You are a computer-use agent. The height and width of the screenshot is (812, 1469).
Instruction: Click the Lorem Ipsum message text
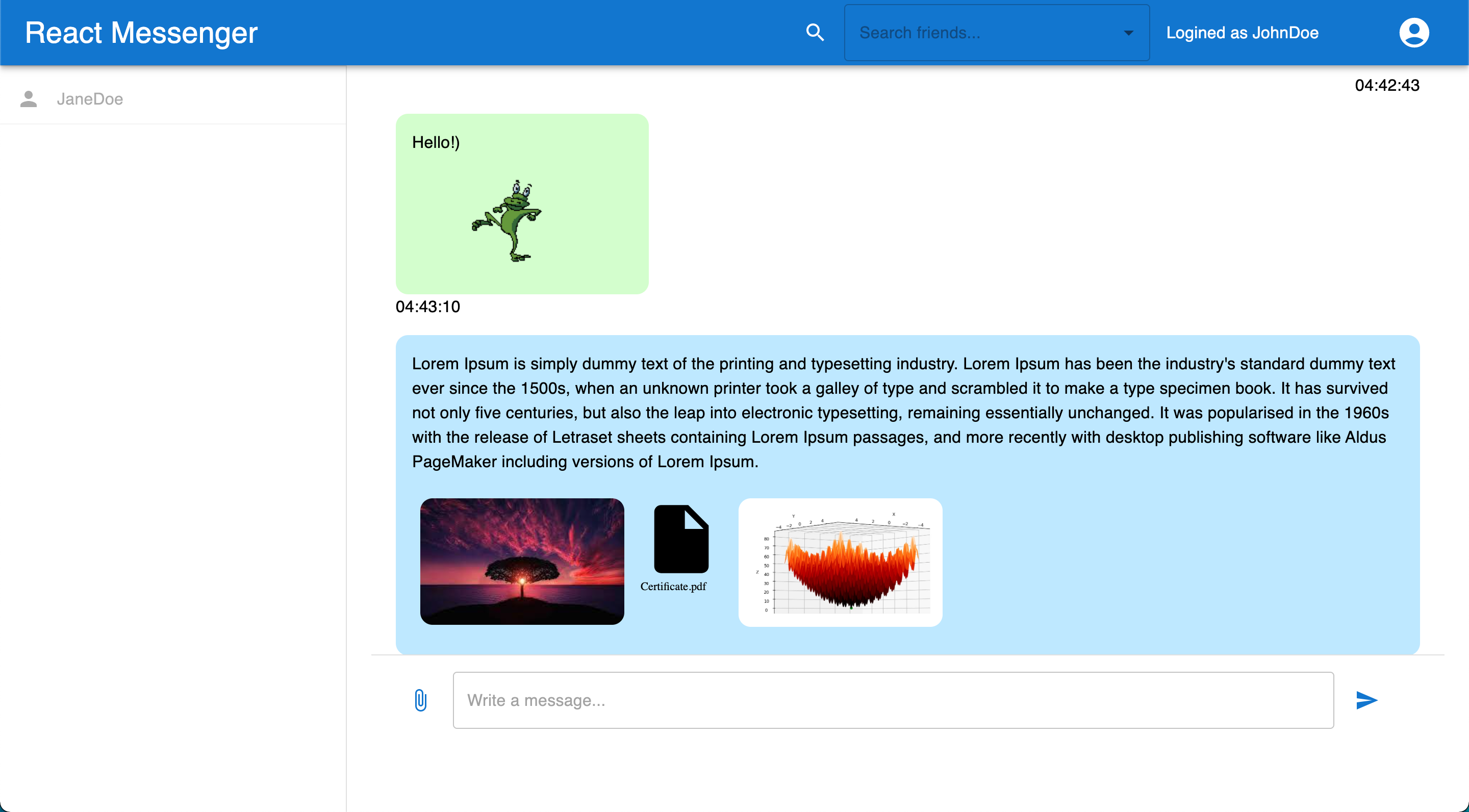[x=903, y=412]
